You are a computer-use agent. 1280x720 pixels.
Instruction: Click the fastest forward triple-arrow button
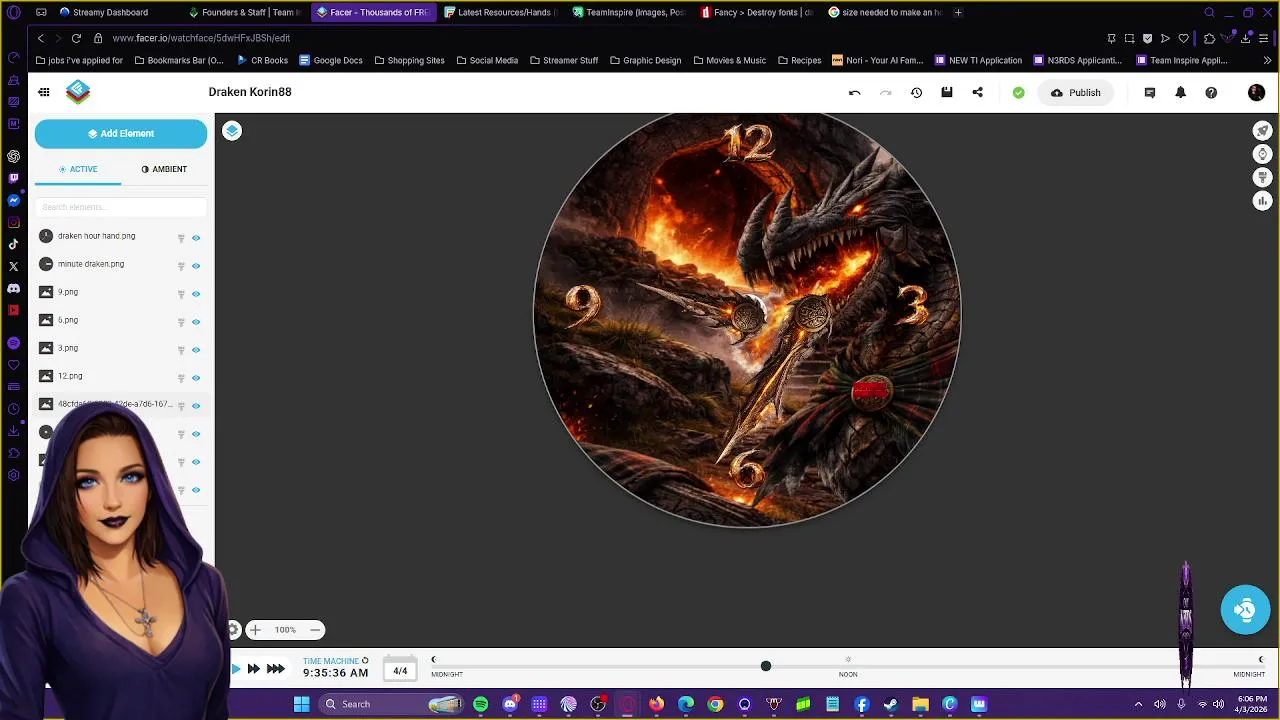pos(275,669)
